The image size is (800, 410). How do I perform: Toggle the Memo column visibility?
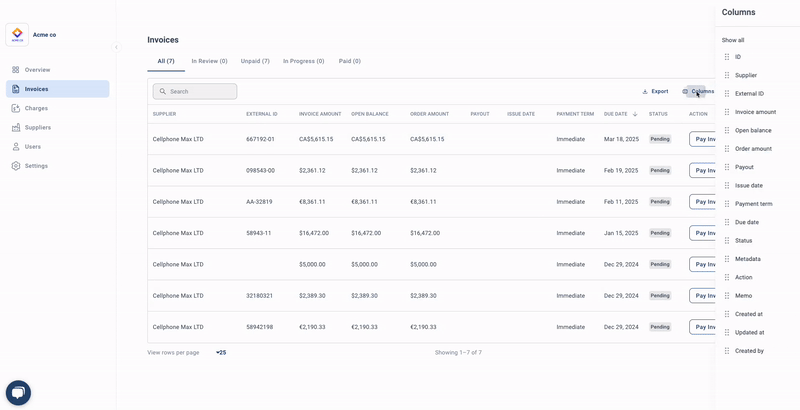coord(743,296)
